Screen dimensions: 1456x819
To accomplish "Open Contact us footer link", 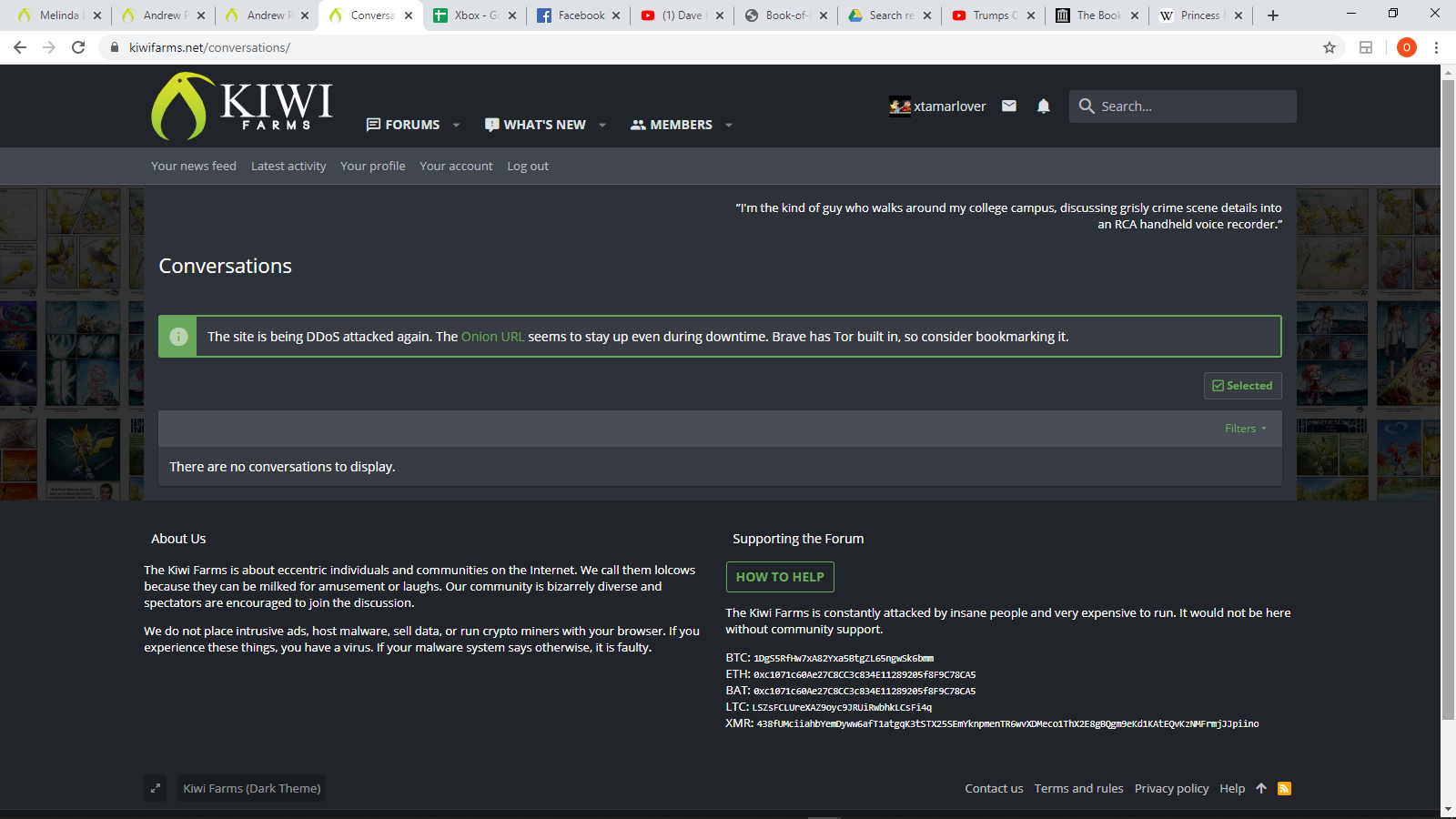I will (994, 788).
